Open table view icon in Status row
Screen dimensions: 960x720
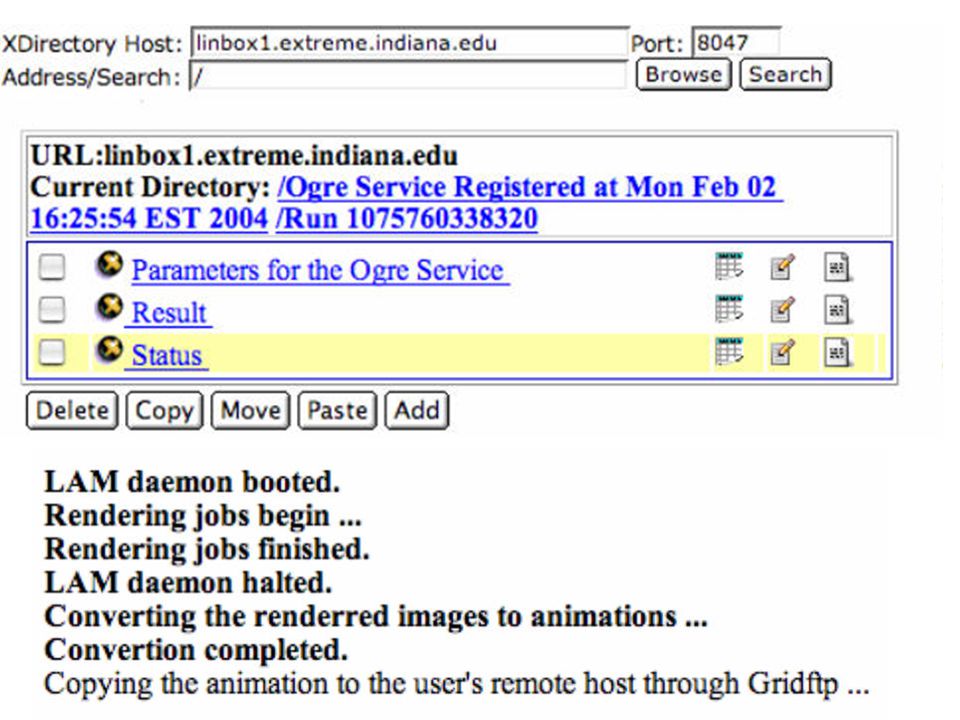[729, 351]
